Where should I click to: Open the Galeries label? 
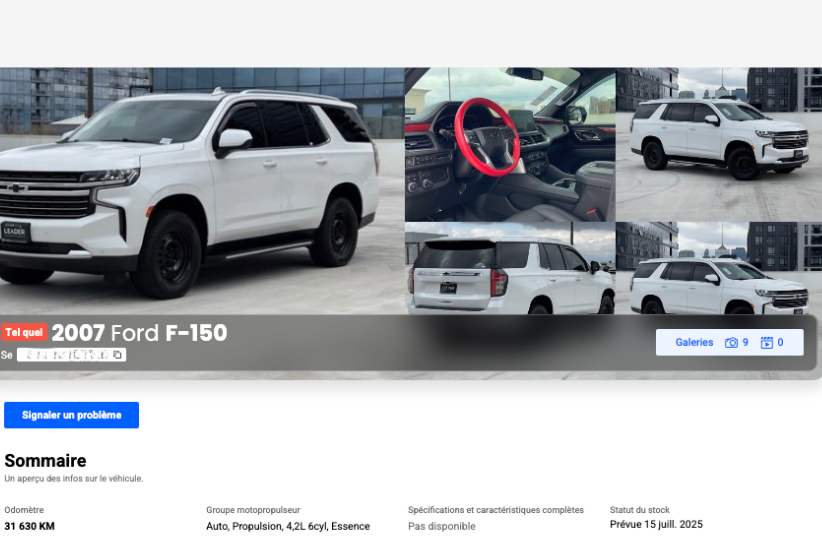click(x=694, y=342)
